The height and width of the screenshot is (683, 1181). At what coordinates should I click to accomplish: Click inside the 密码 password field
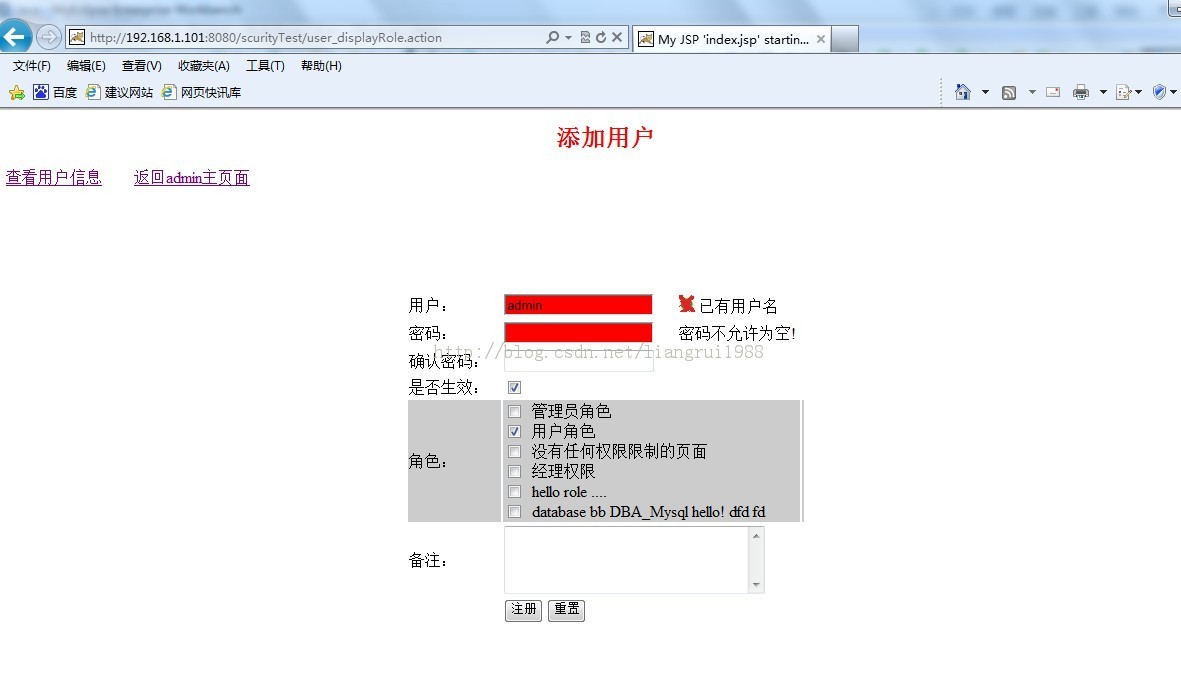578,331
